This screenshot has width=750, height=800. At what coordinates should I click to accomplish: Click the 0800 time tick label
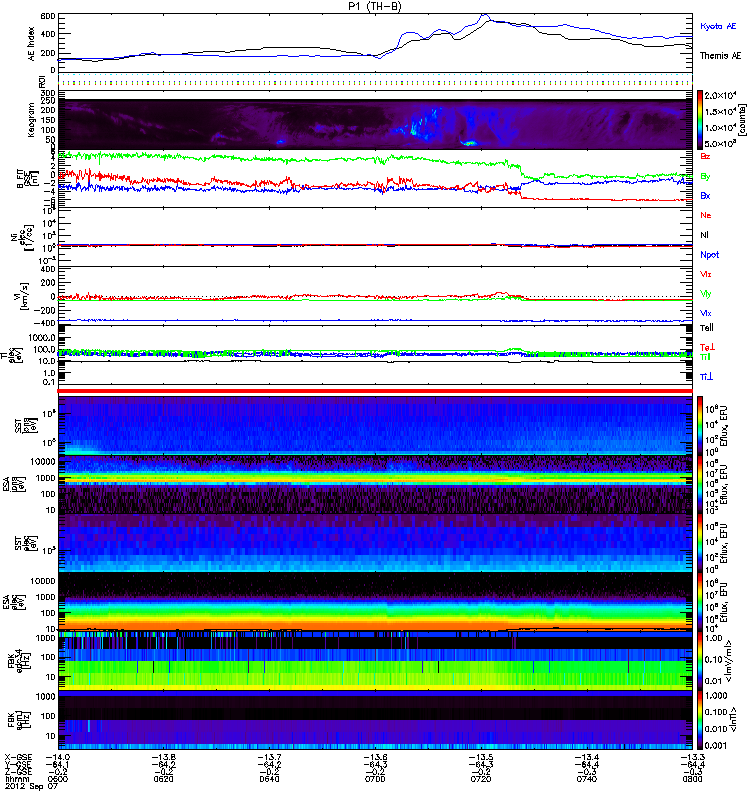692,779
